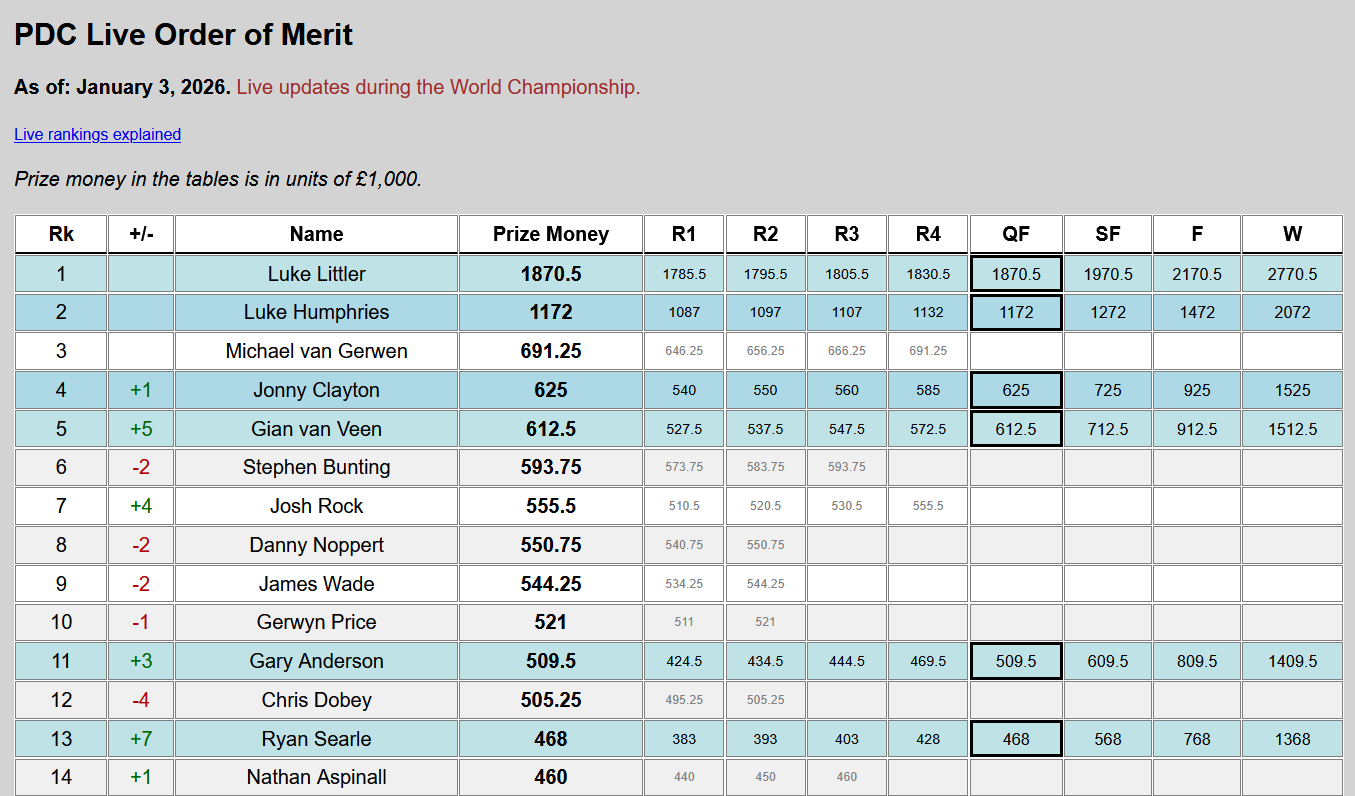Screen dimensions: 1355x796
Task: Click the SF column header
Action: 1107,234
